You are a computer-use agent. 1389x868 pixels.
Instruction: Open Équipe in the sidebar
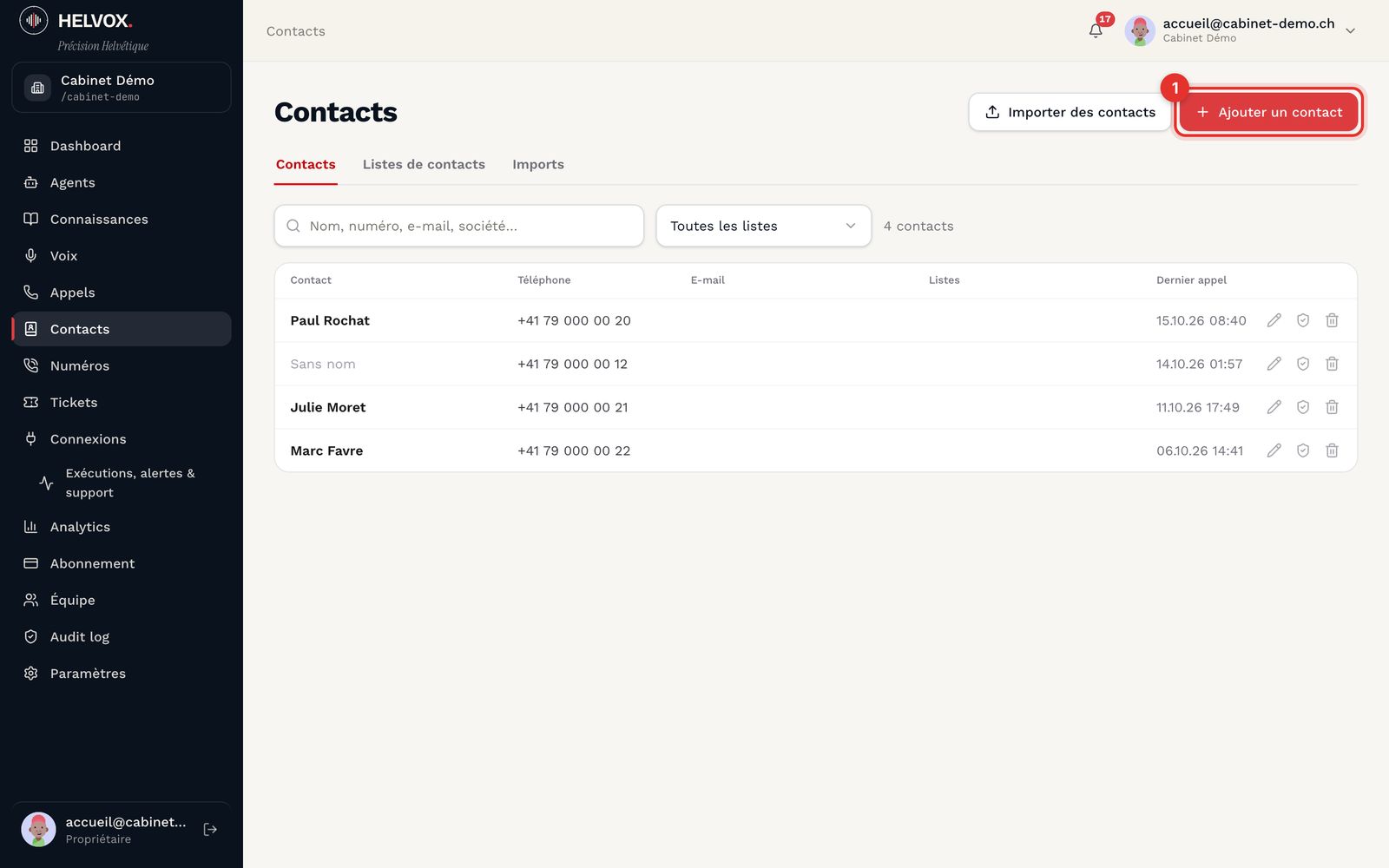pos(122,600)
